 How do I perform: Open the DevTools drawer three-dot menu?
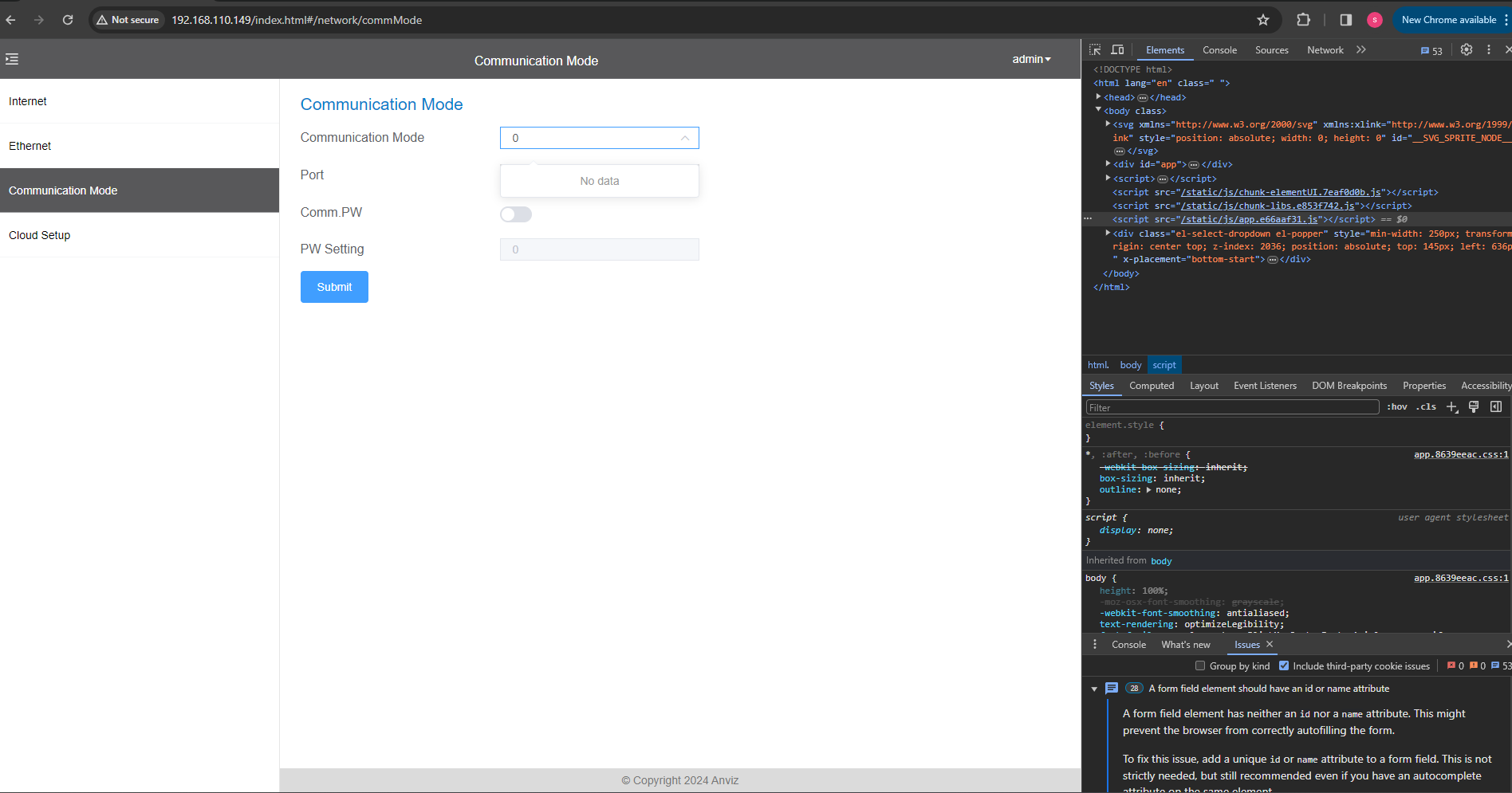[1095, 644]
